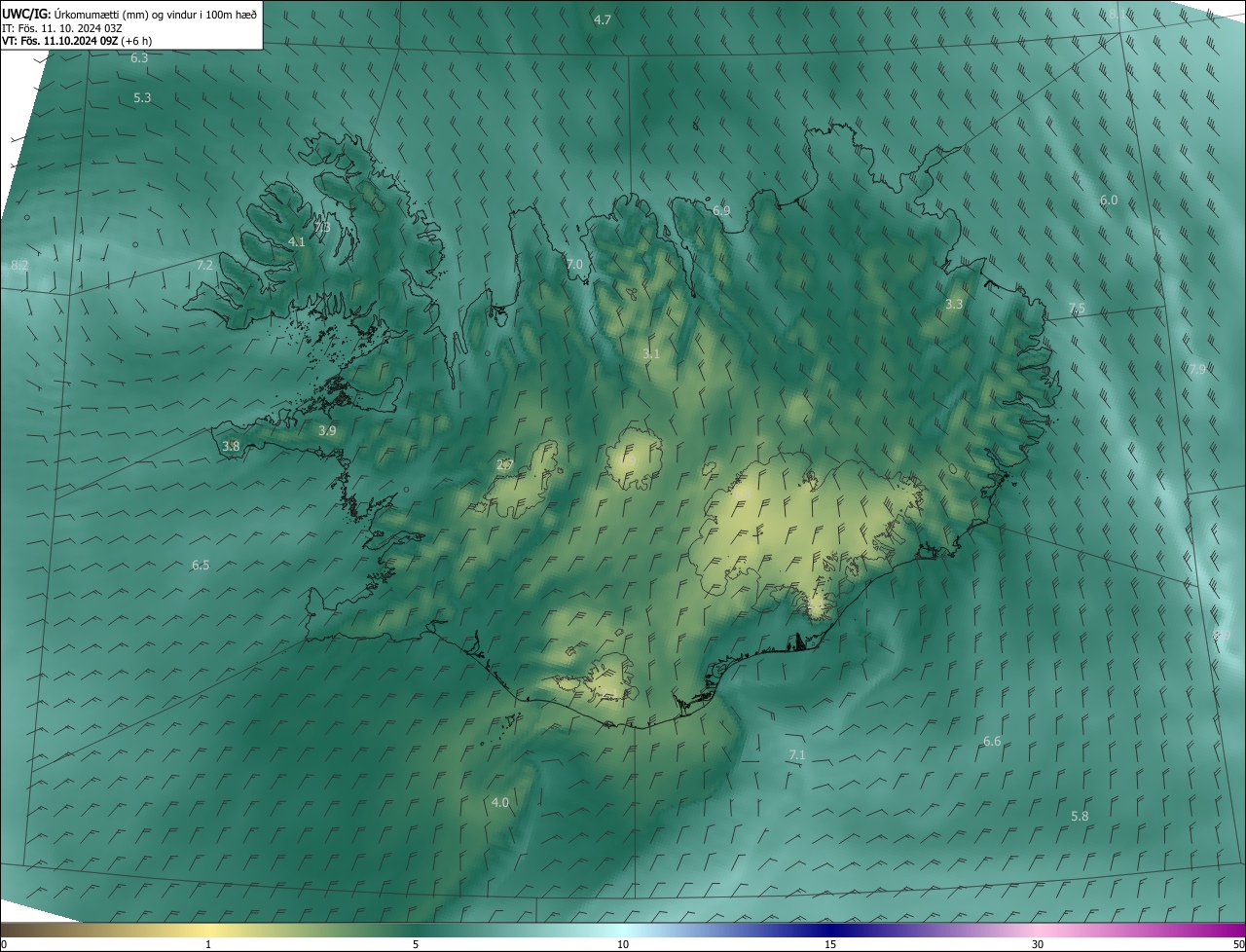The image size is (1246, 952).
Task: Click the 4.0 value label on the map
Action: pyautogui.click(x=499, y=803)
